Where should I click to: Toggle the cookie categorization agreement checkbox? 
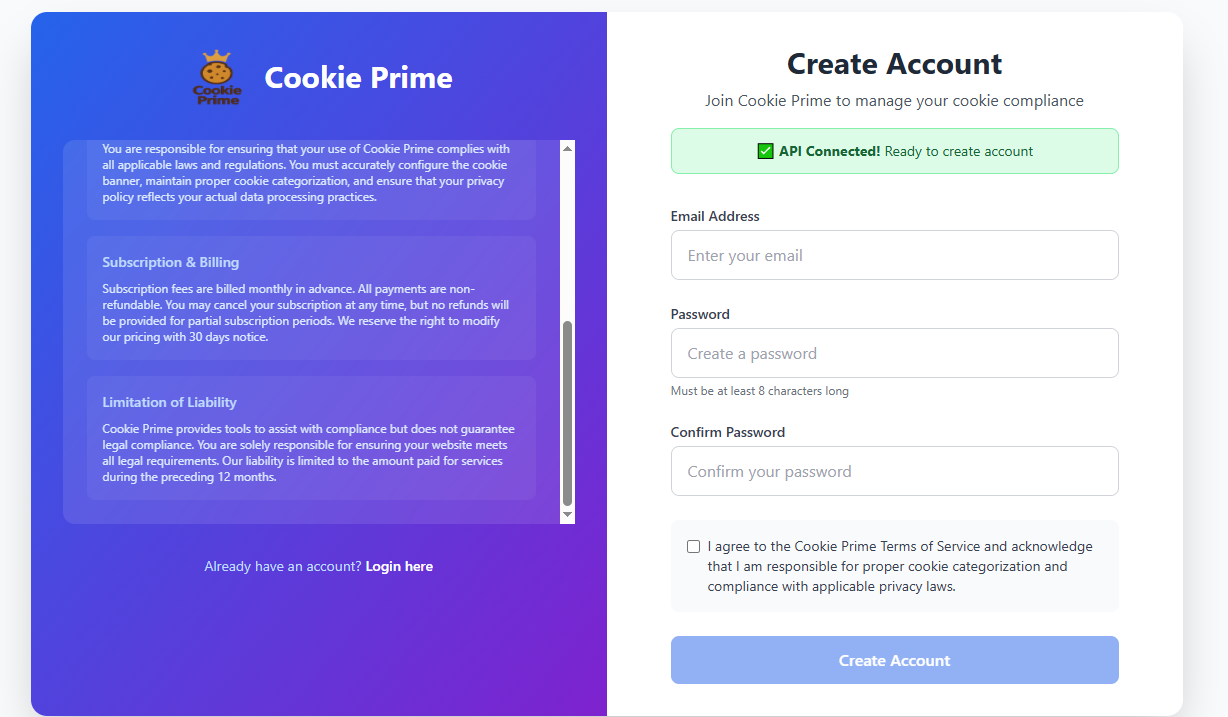693,546
